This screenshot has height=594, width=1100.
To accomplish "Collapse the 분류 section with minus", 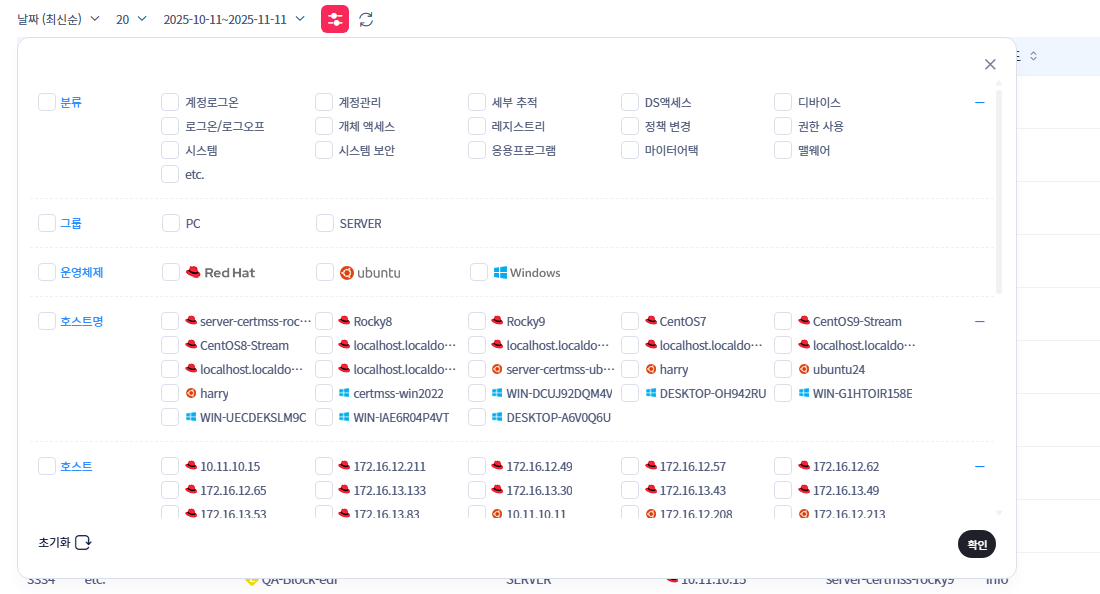I will [x=980, y=102].
